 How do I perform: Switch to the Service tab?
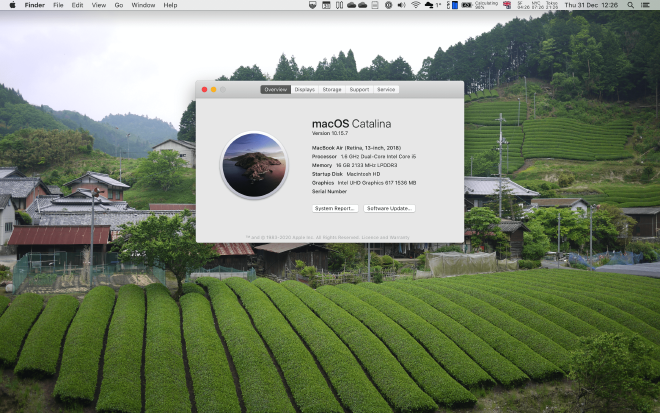click(386, 90)
